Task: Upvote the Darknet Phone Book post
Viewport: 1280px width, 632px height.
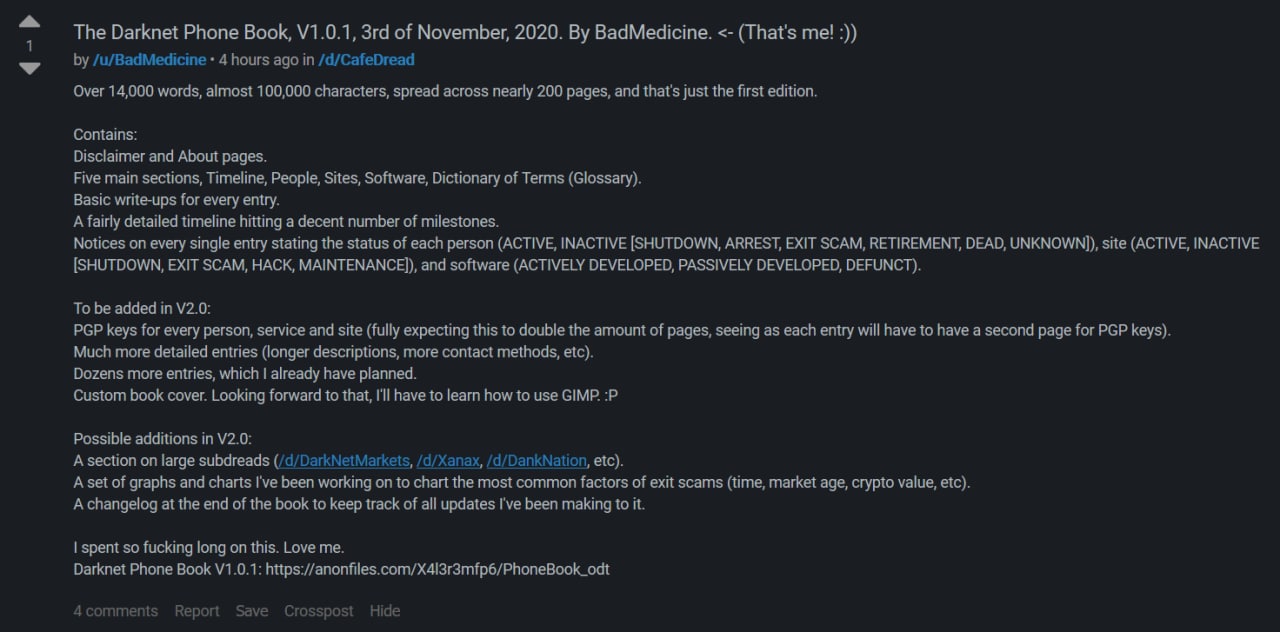Action: (x=30, y=22)
